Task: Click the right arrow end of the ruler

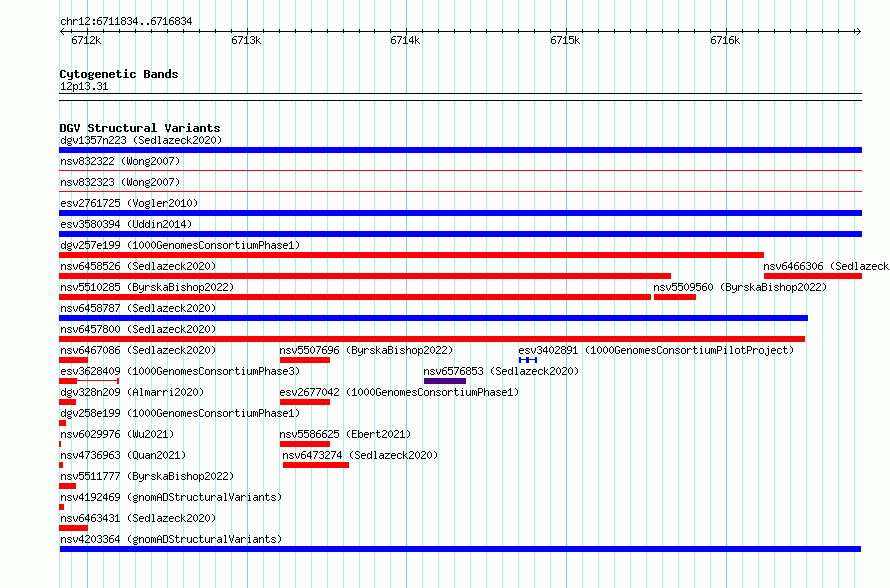Action: tap(858, 31)
